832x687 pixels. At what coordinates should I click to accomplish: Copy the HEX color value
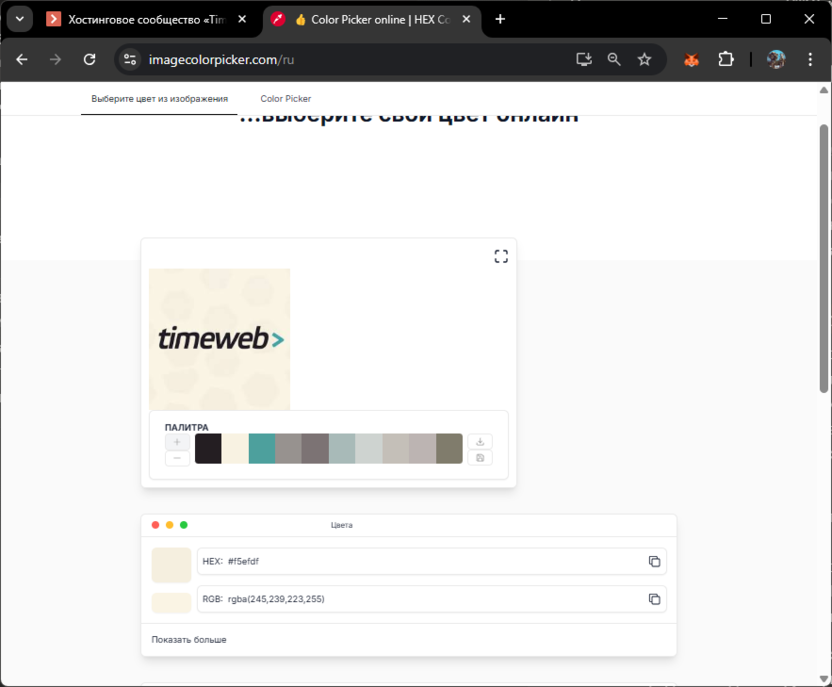click(x=654, y=561)
